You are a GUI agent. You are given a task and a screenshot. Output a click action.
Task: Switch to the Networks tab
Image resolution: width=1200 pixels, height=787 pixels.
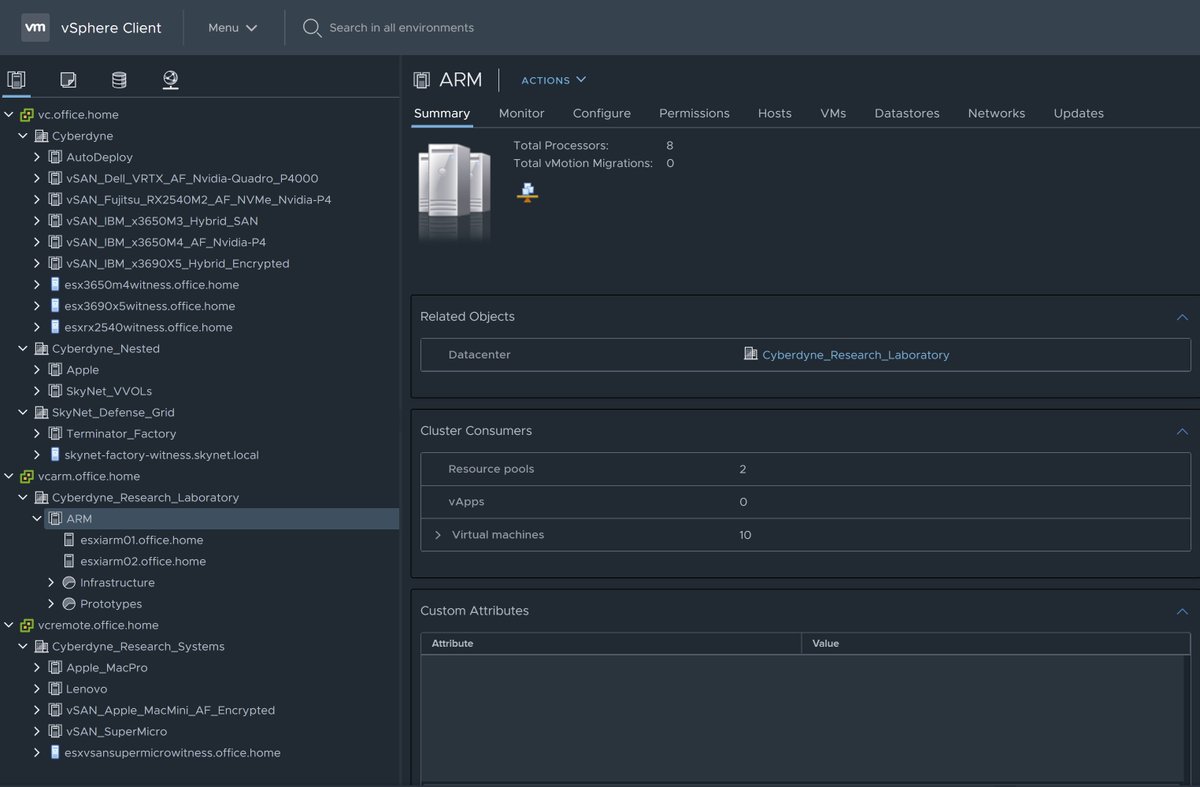(x=996, y=113)
